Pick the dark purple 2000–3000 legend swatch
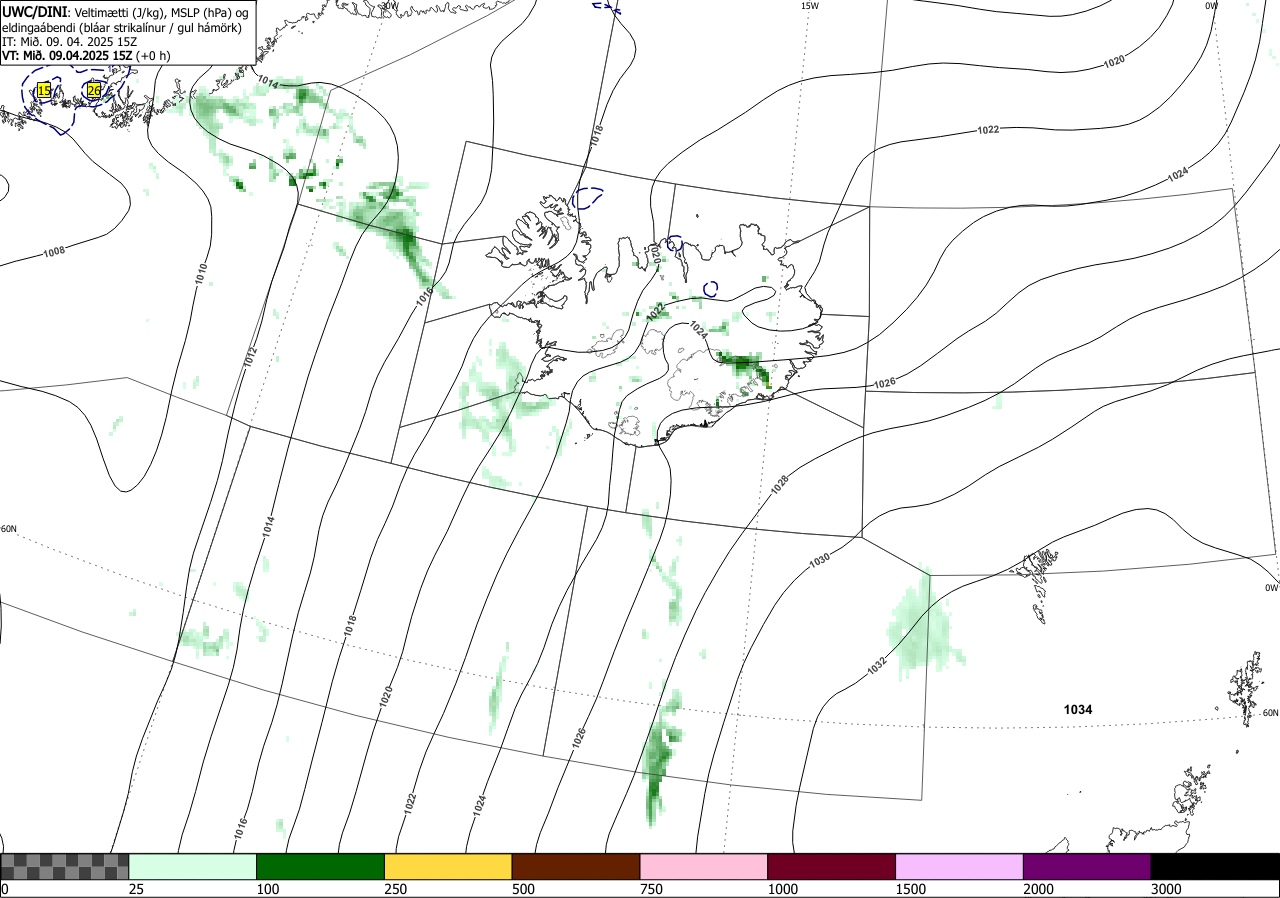Screen dimensions: 1280x898 [1087, 866]
